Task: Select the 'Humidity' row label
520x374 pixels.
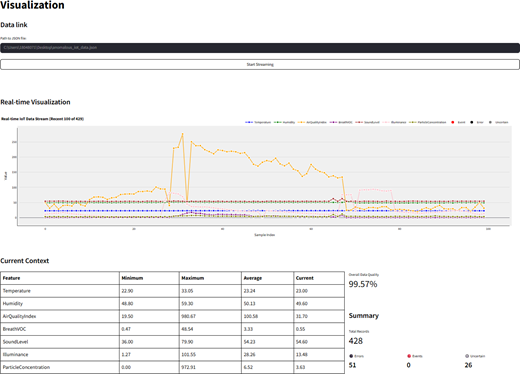Action: (13, 303)
